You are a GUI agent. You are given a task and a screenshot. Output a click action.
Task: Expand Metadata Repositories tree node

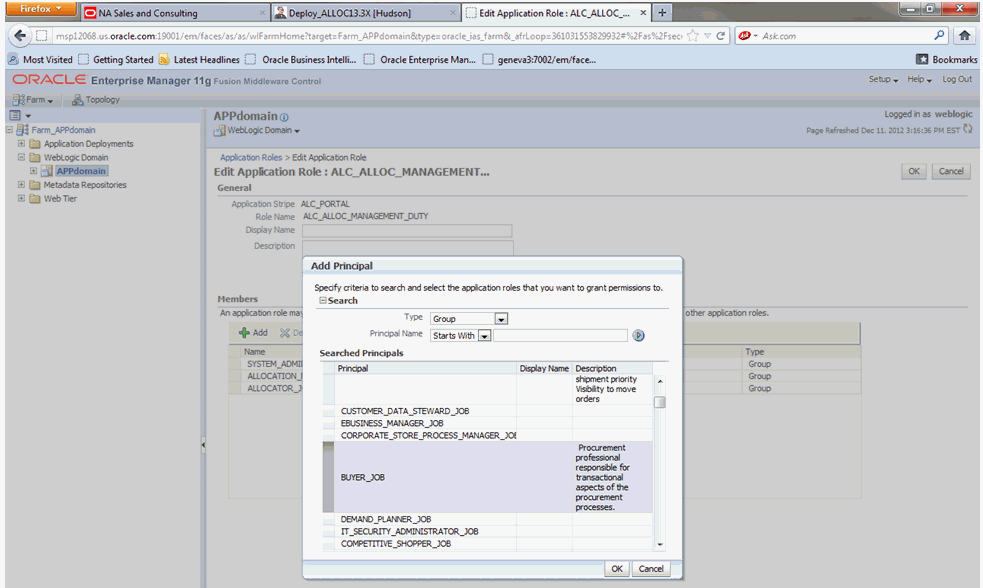click(21, 185)
